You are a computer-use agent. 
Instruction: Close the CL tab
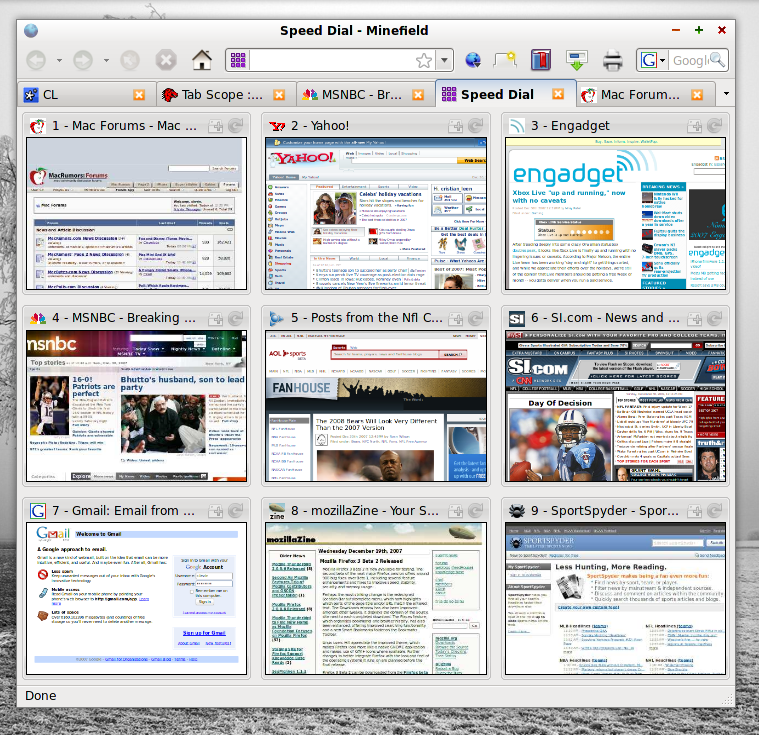coord(139,95)
